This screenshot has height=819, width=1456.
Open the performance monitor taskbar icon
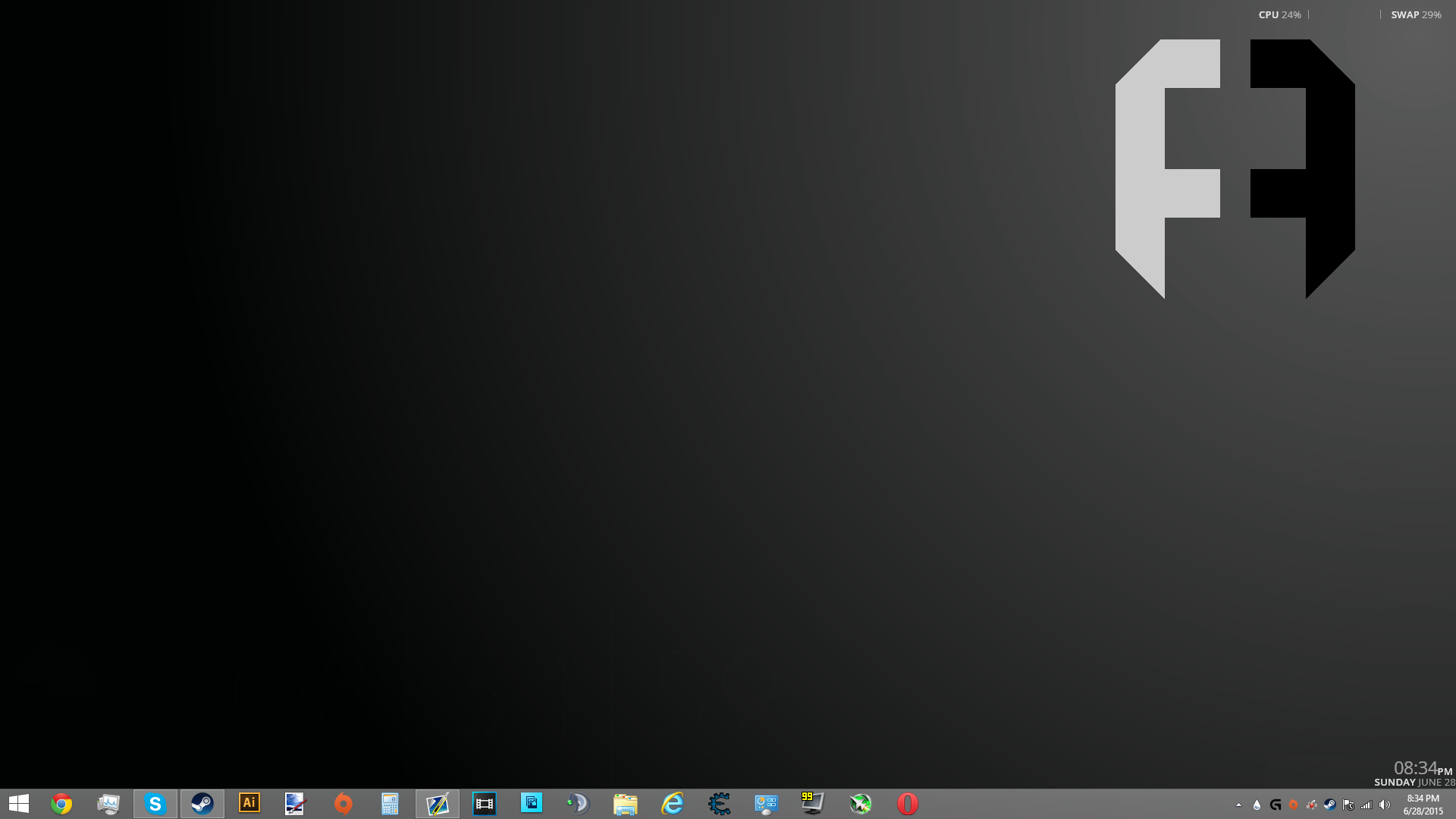(108, 804)
